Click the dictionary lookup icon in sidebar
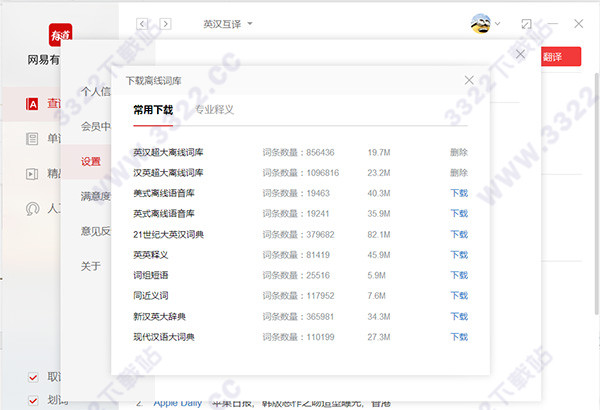 tap(32, 104)
